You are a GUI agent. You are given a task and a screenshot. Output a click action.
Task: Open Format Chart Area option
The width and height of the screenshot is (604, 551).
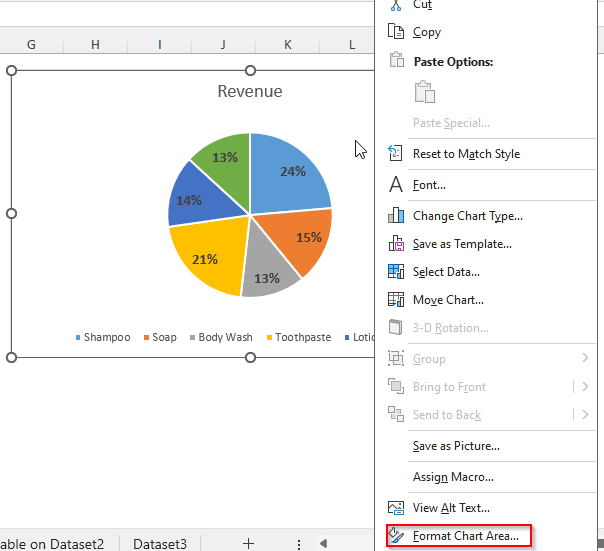(x=465, y=536)
